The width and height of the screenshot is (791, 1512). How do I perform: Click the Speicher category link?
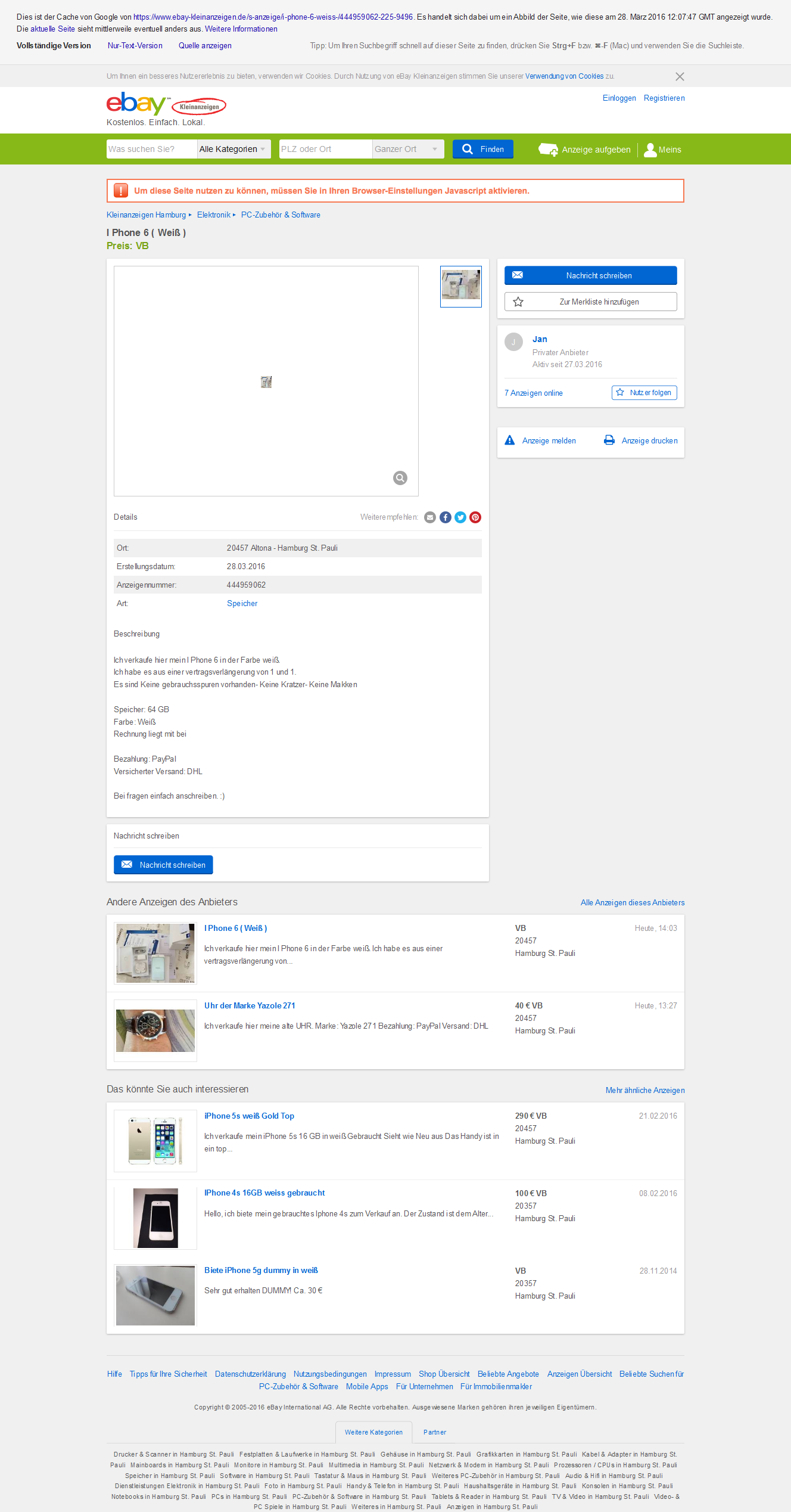[x=242, y=604]
